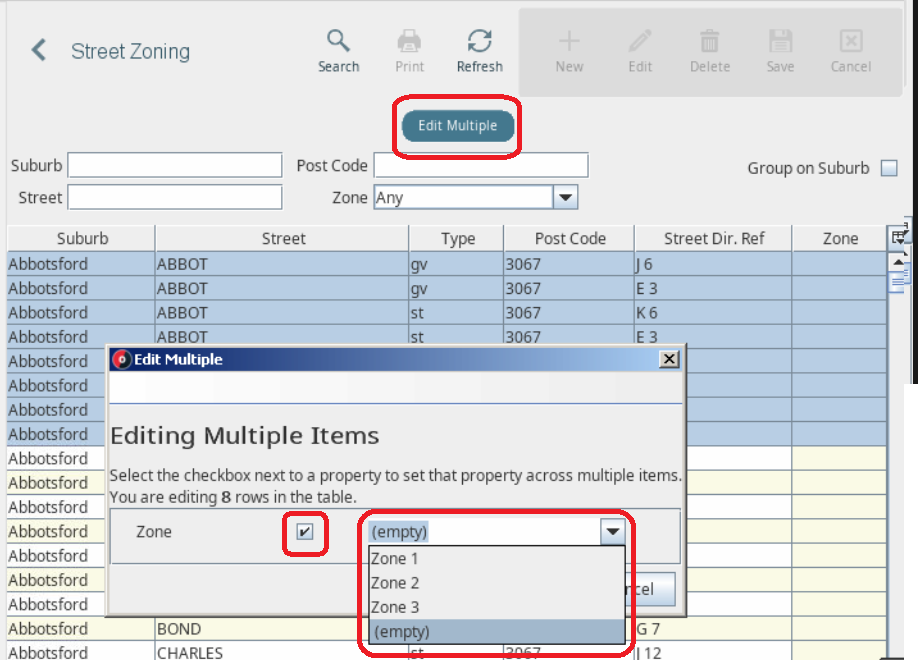Click into the Street filter field
This screenshot has width=919, height=660.
[x=175, y=197]
